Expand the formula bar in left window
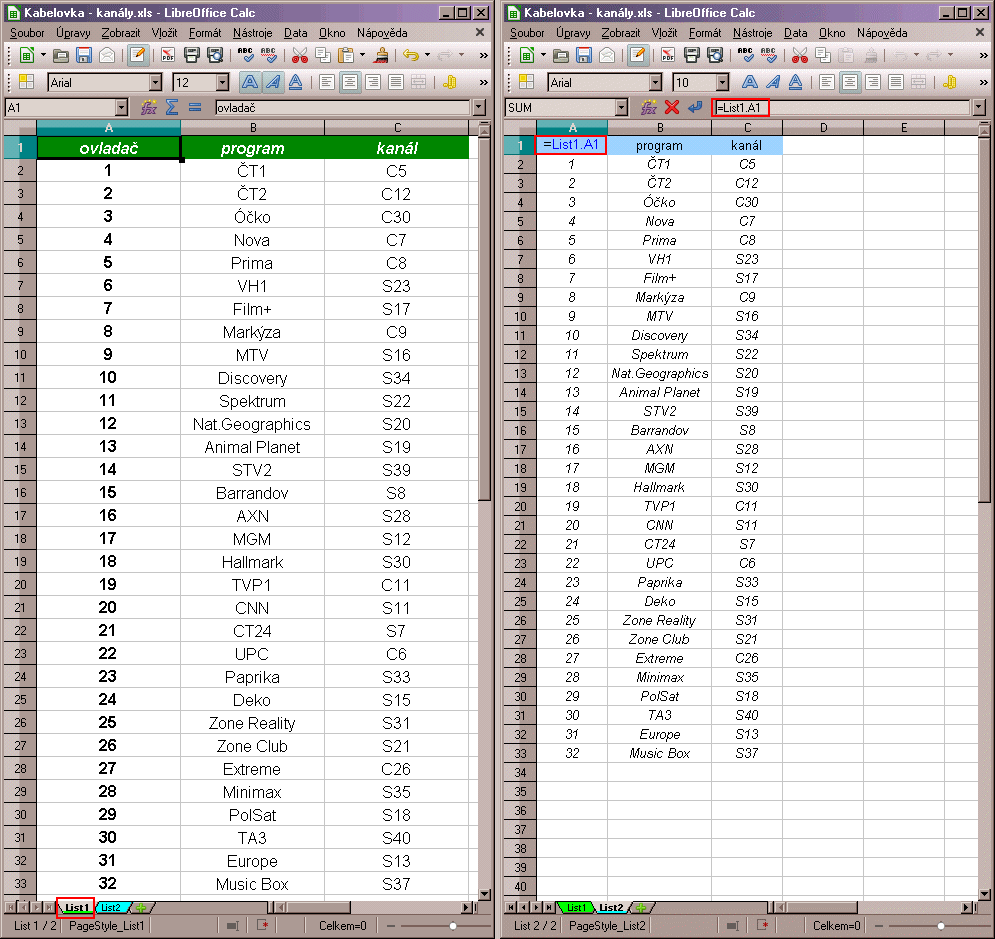The width and height of the screenshot is (995, 939). point(480,108)
